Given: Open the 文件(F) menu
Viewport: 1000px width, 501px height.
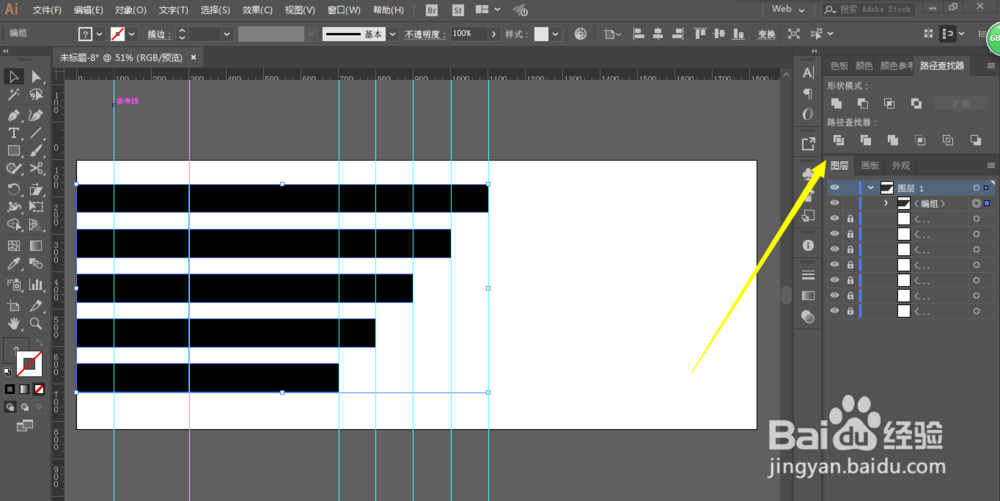Looking at the screenshot, I should point(47,10).
